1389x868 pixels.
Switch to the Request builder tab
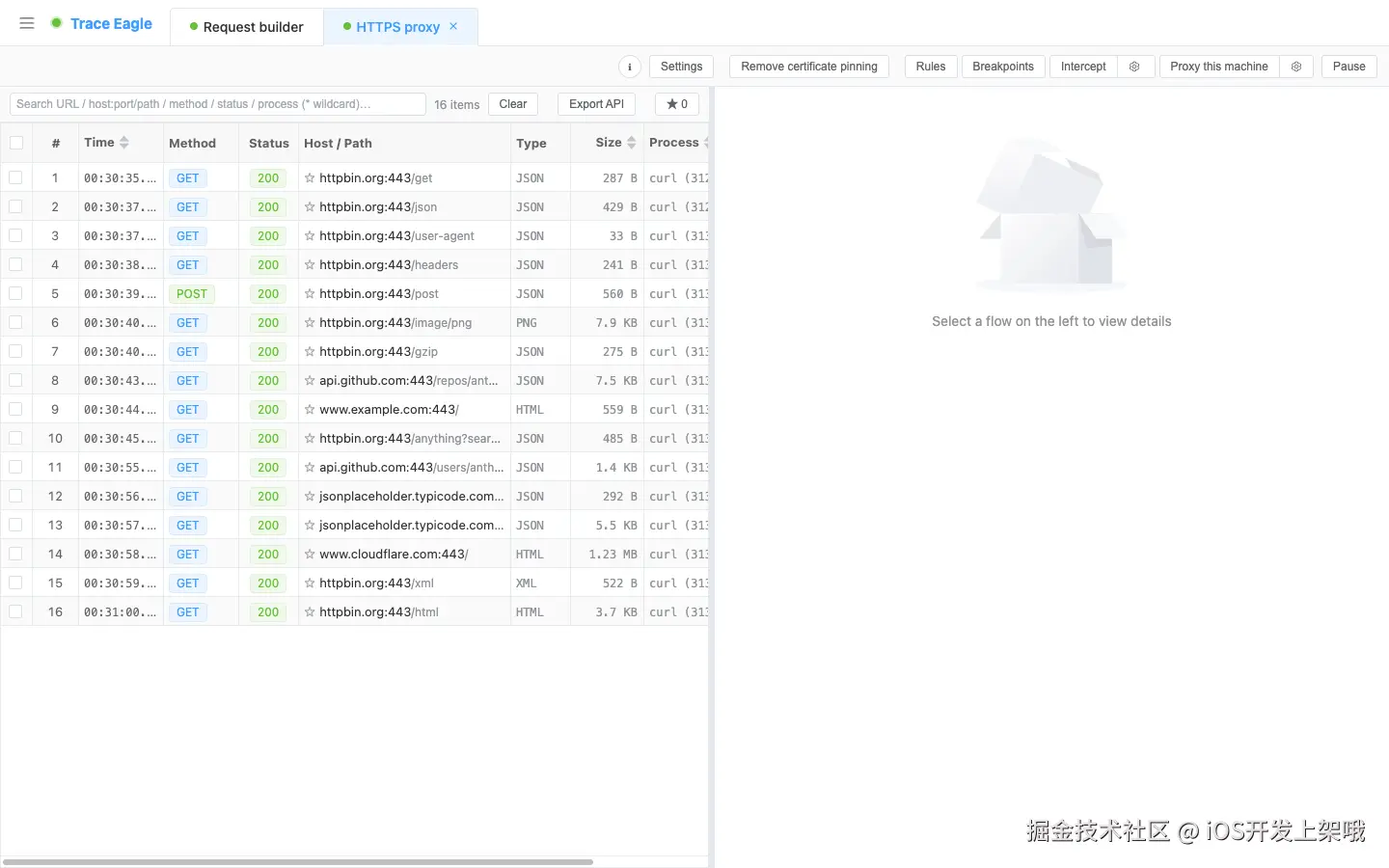pyautogui.click(x=247, y=27)
